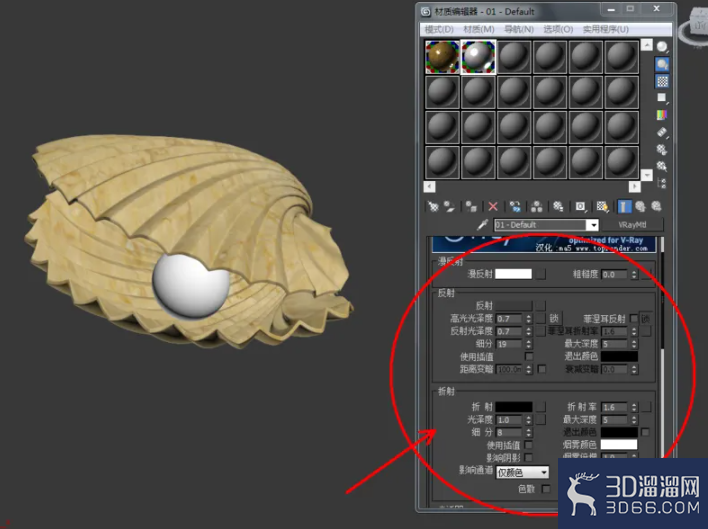Screen dimensions: 708x529
Task: Click the refraction 细分 8 spinner
Action: click(x=529, y=432)
